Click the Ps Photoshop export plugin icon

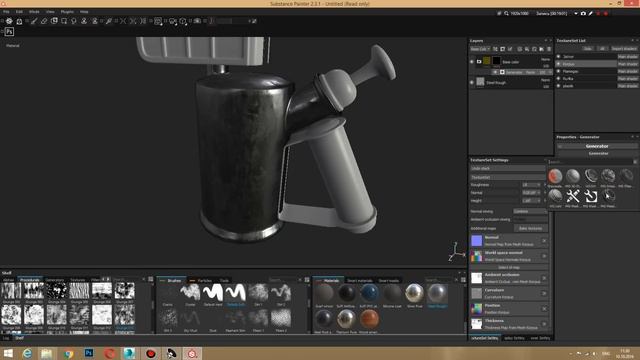pos(9,32)
